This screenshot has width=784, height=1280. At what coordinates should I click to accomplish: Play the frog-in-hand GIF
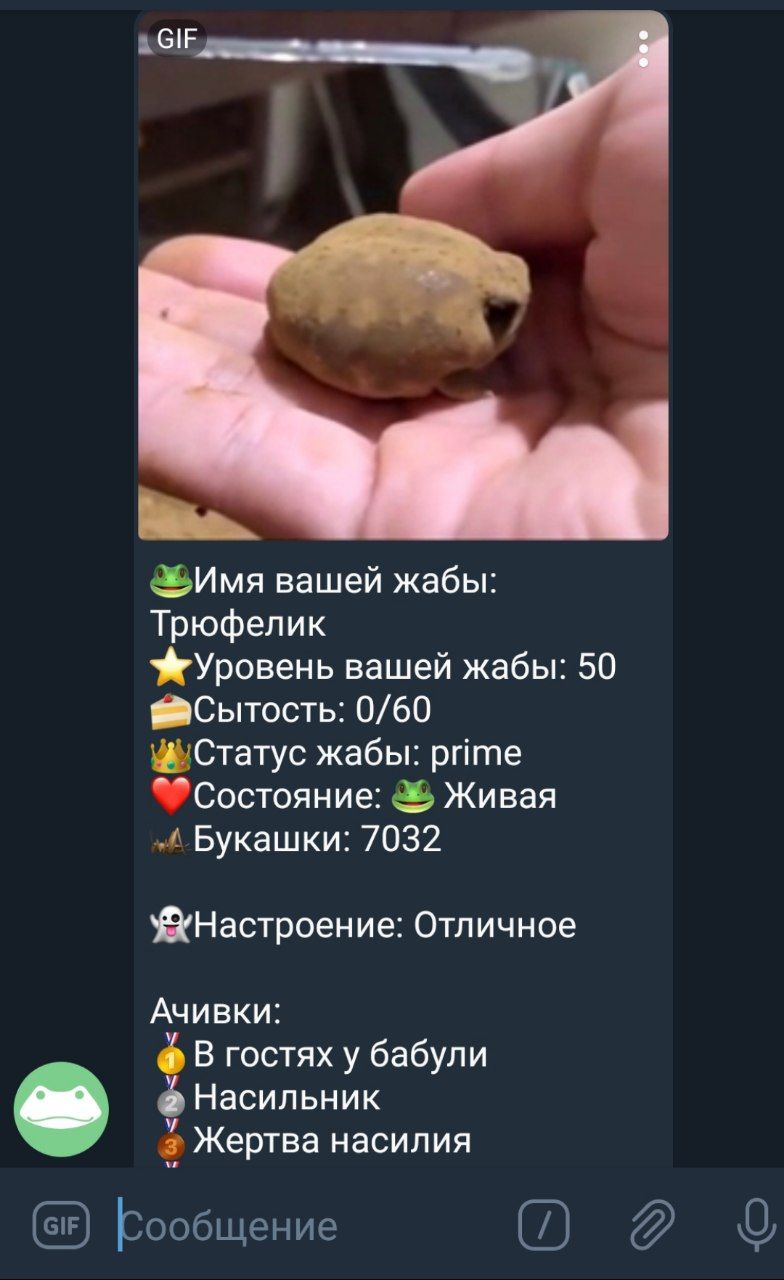403,276
